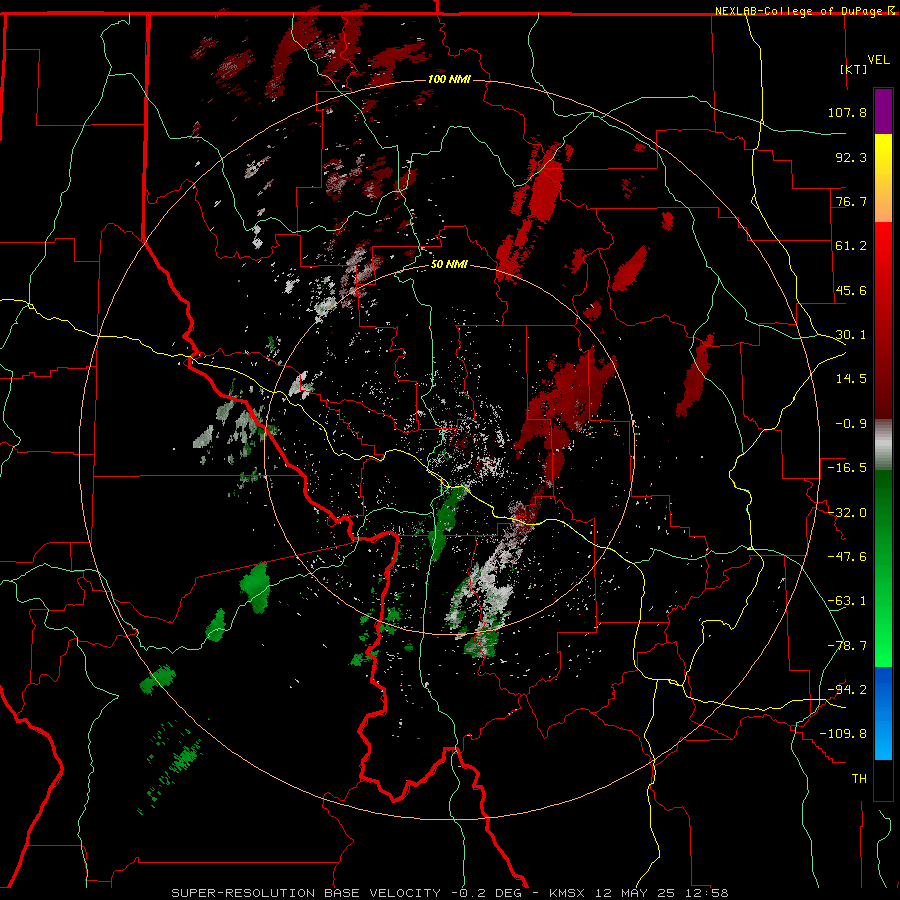Image resolution: width=900 pixels, height=900 pixels.
Task: Click the 50 NMI range ring label
Action: [x=449, y=265]
